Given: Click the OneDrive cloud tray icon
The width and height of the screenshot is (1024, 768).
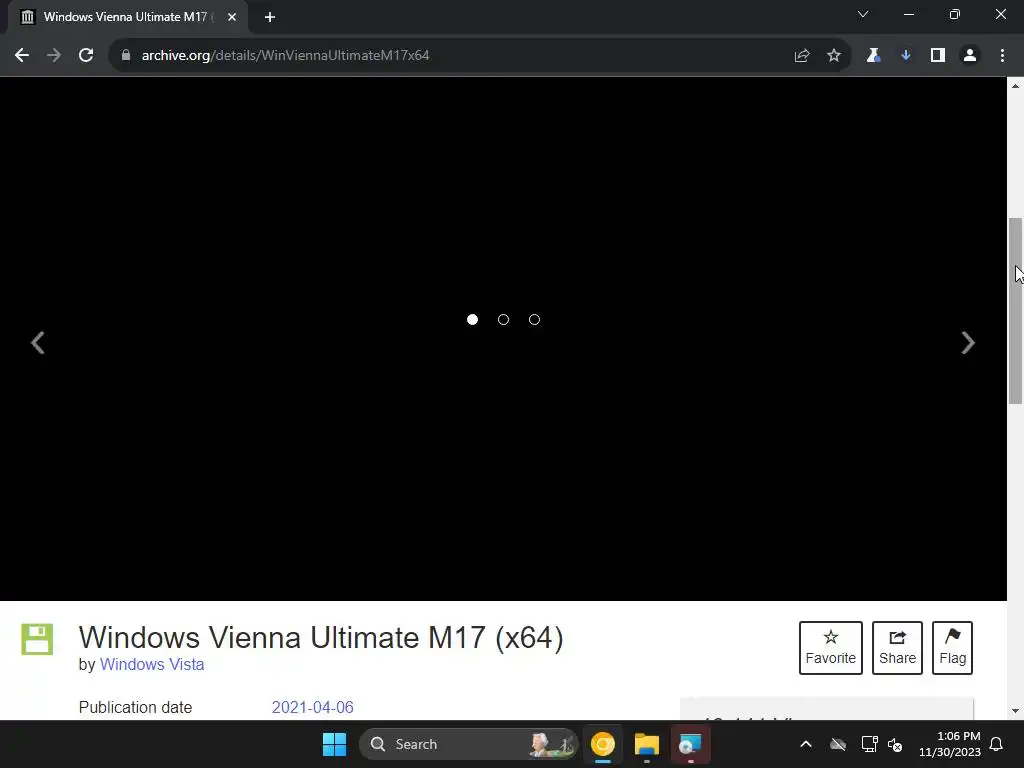Looking at the screenshot, I should 838,744.
